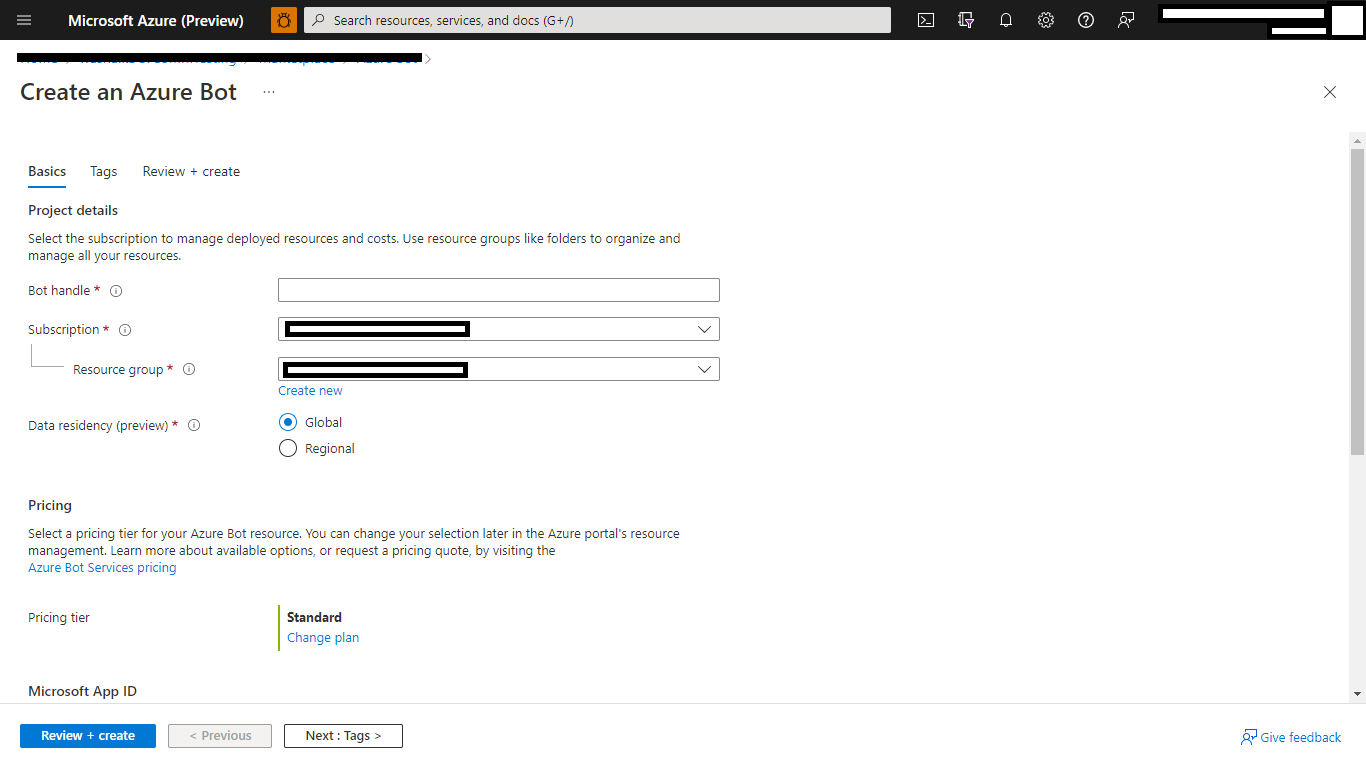Viewport: 1366px width, 768px height.
Task: Select Regional data residency
Action: point(288,448)
